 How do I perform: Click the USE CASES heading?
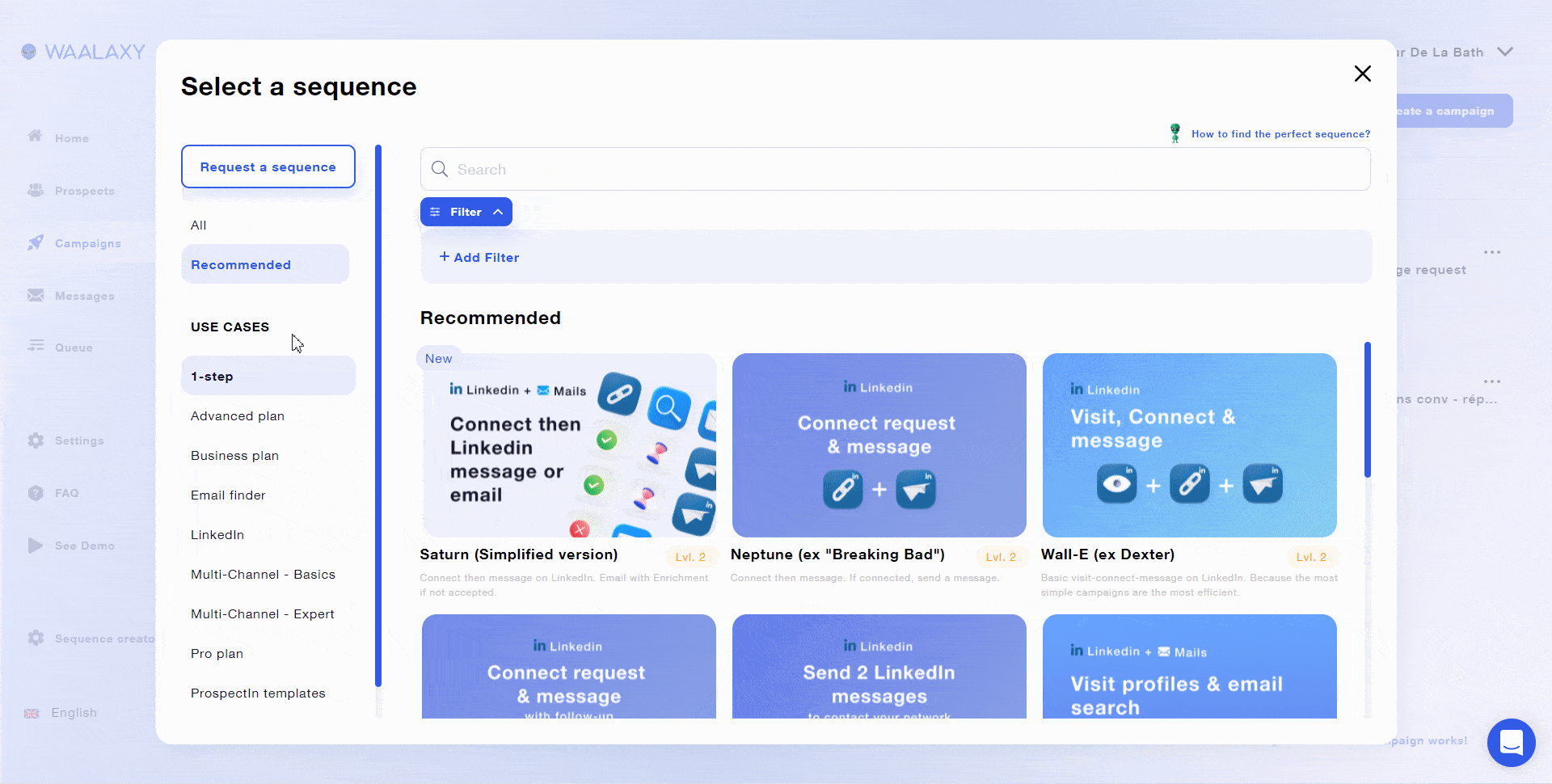230,327
